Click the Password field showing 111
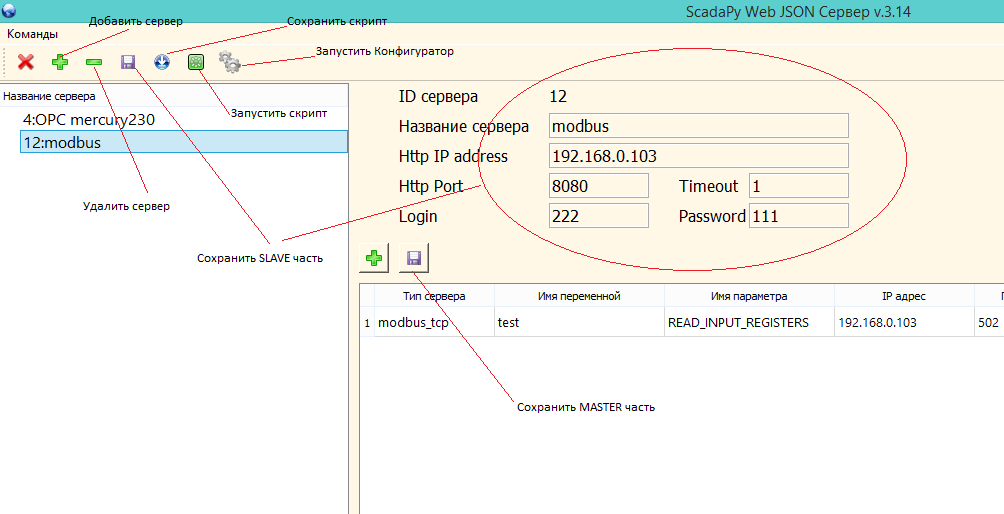The height and width of the screenshot is (514, 1004). coord(798,216)
